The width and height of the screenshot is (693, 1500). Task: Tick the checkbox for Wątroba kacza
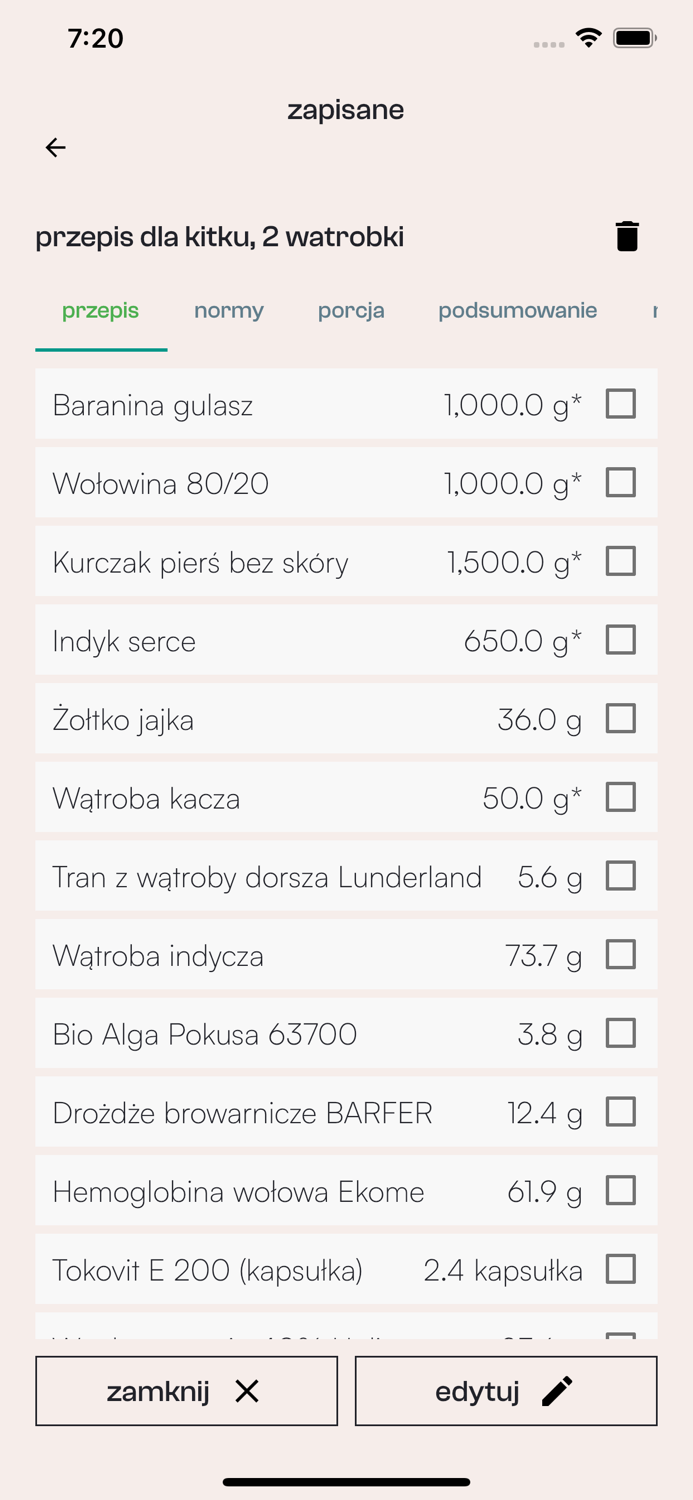click(x=621, y=797)
